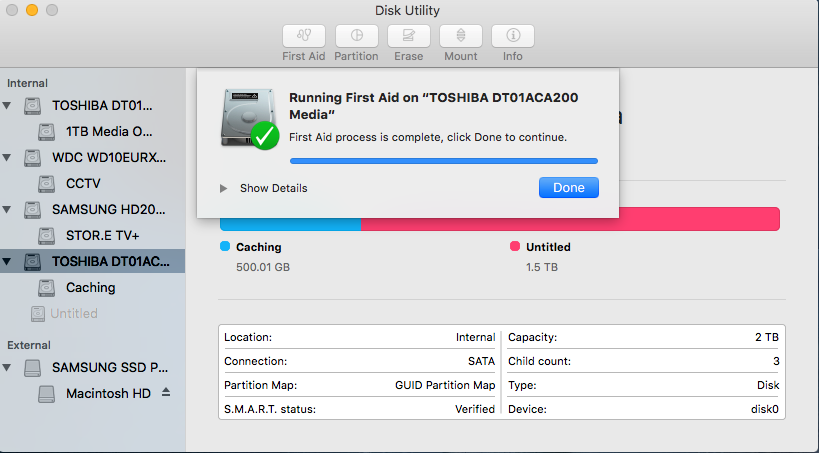This screenshot has width=819, height=453.
Task: Click the Internal sidebar section header
Action: pyautogui.click(x=27, y=83)
